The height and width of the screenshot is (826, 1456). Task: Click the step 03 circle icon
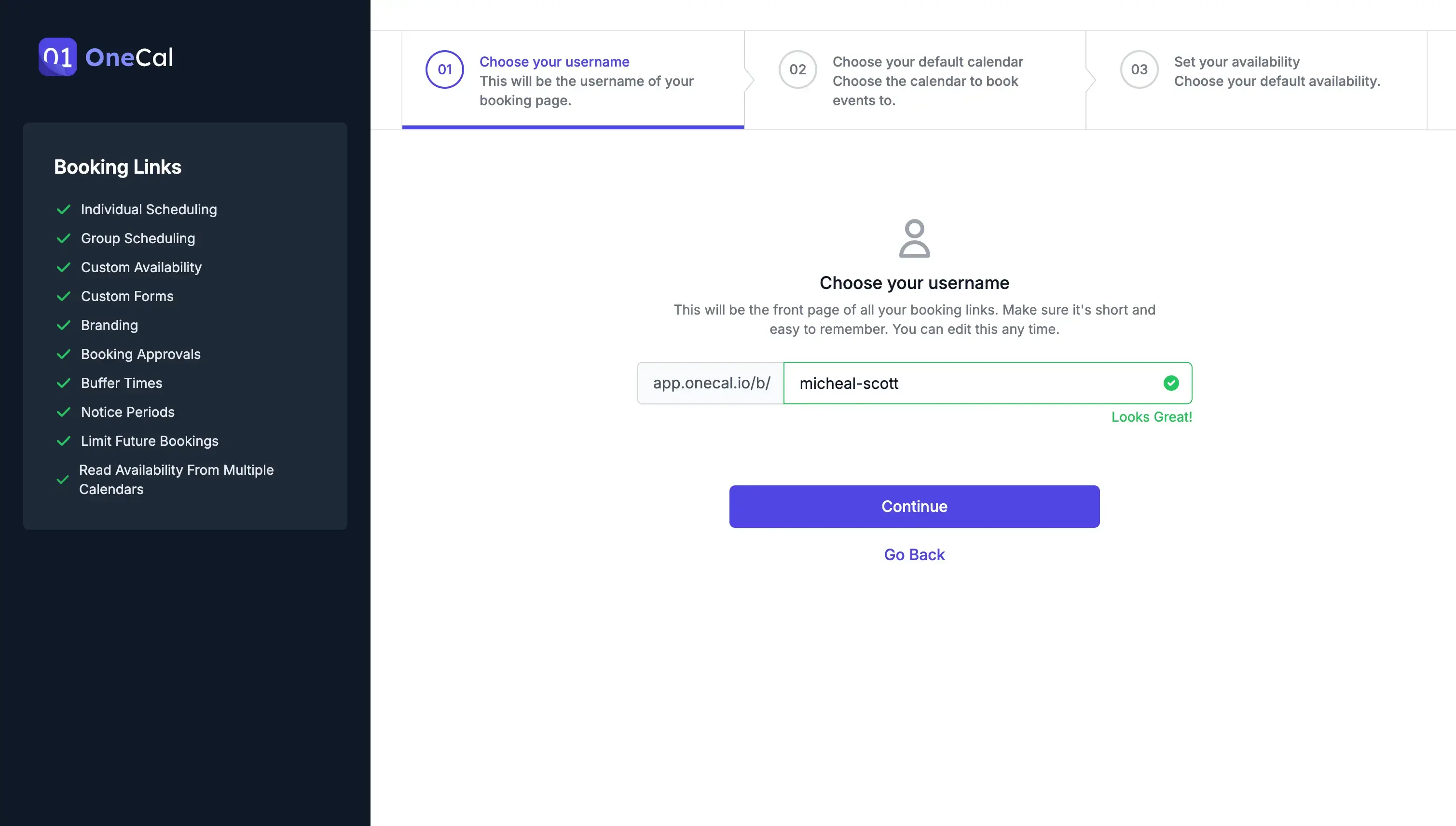(1139, 70)
